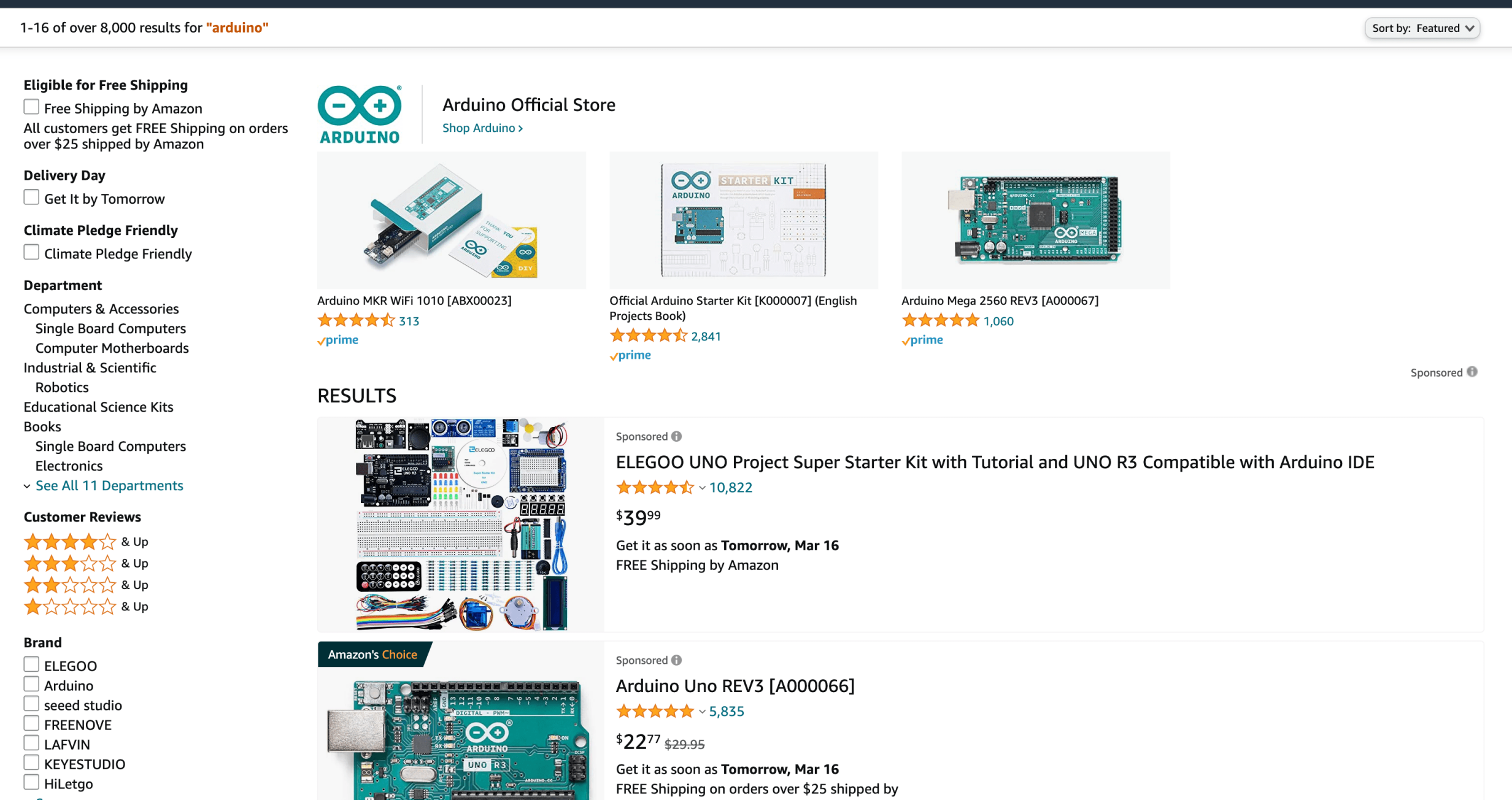Open ELEGOO kit star rating breakdown chevron

click(702, 488)
